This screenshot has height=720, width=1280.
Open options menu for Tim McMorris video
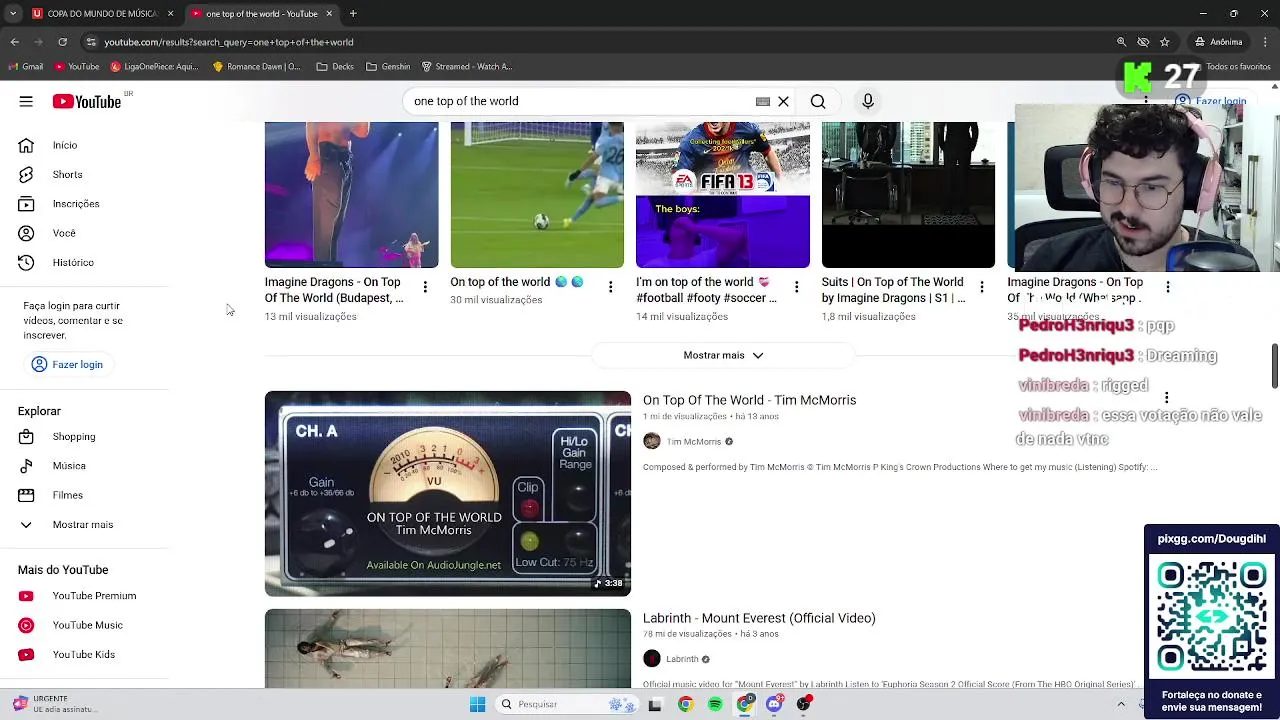pos(1166,398)
